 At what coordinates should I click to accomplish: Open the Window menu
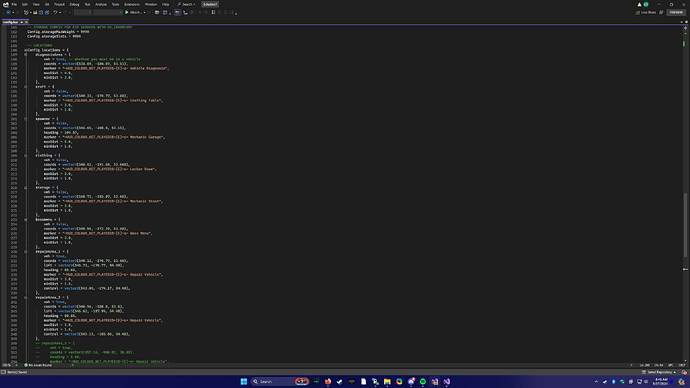[x=151, y=4]
